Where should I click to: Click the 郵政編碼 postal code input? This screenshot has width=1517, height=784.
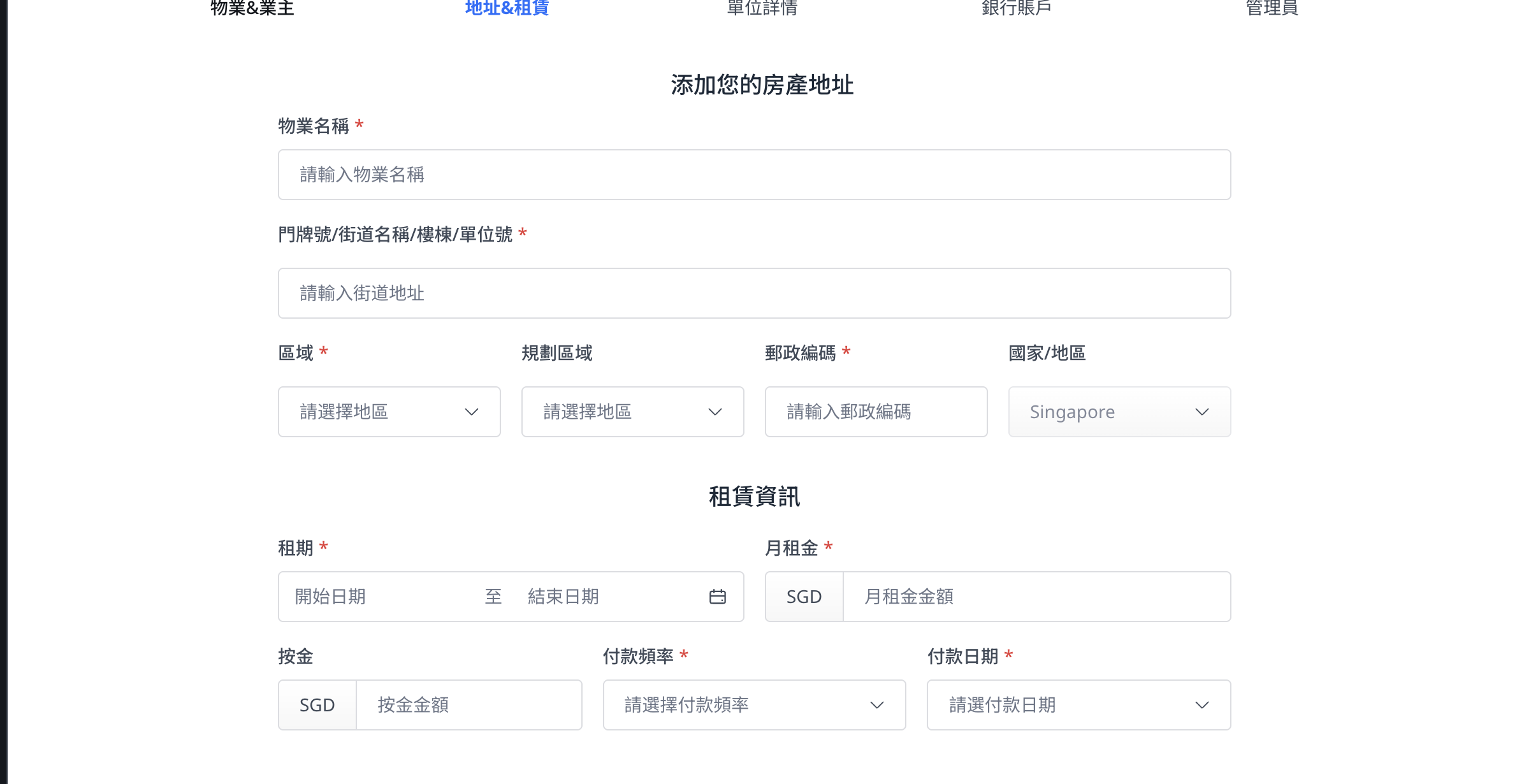(876, 412)
